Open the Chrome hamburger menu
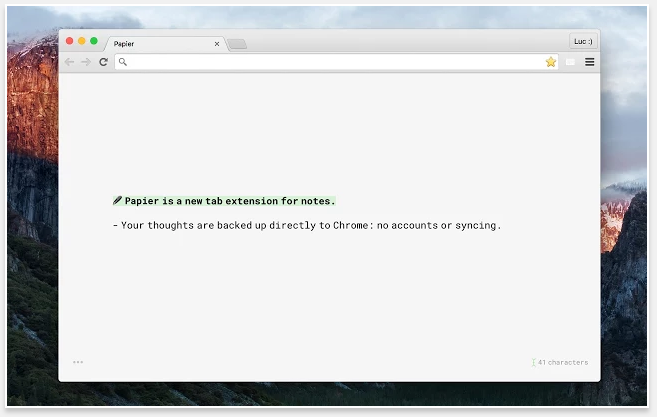 click(590, 62)
